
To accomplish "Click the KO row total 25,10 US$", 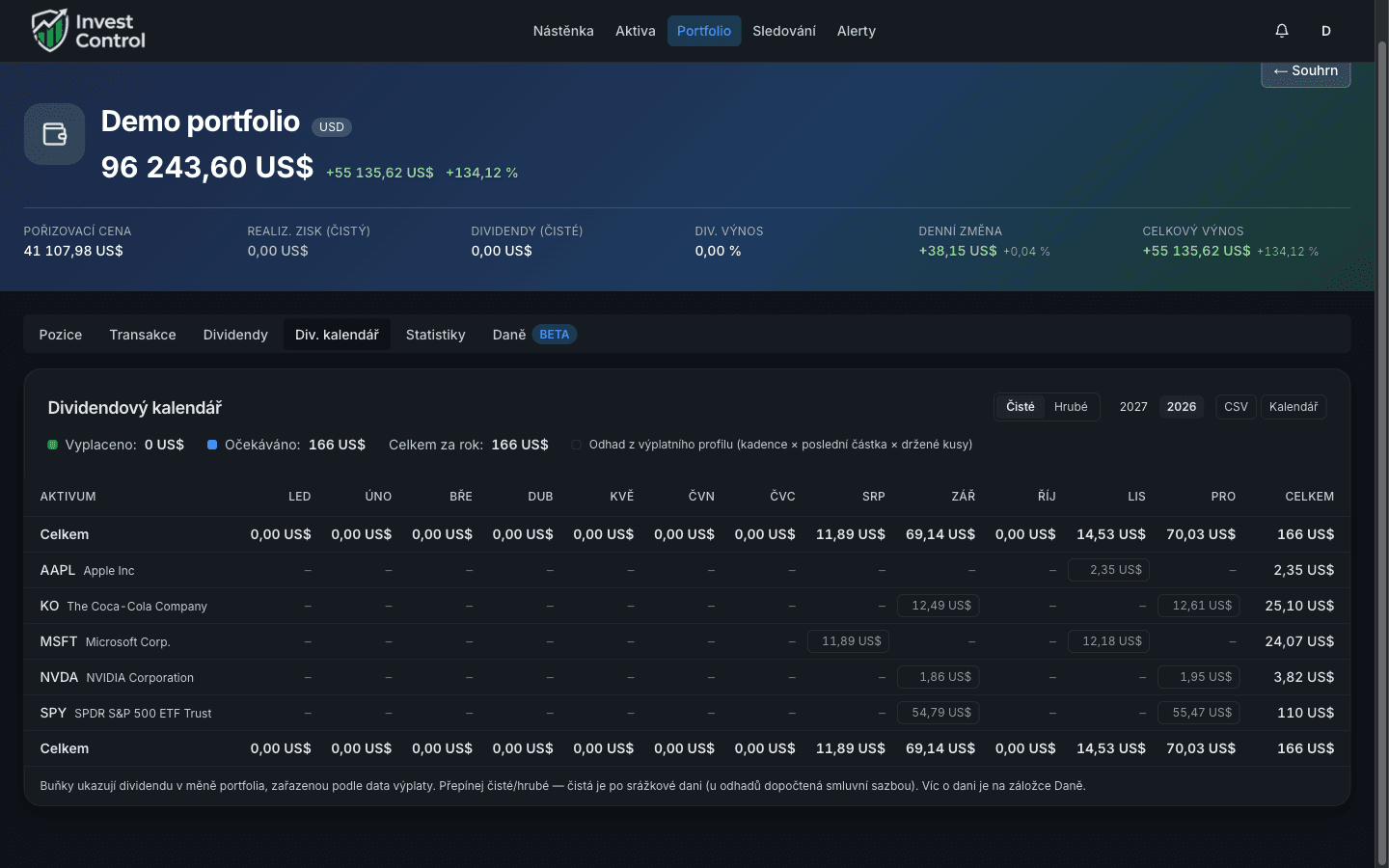I will (1300, 606).
